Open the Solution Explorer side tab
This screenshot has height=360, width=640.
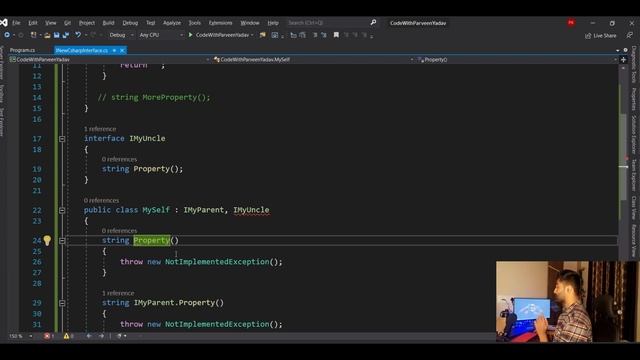[634, 135]
